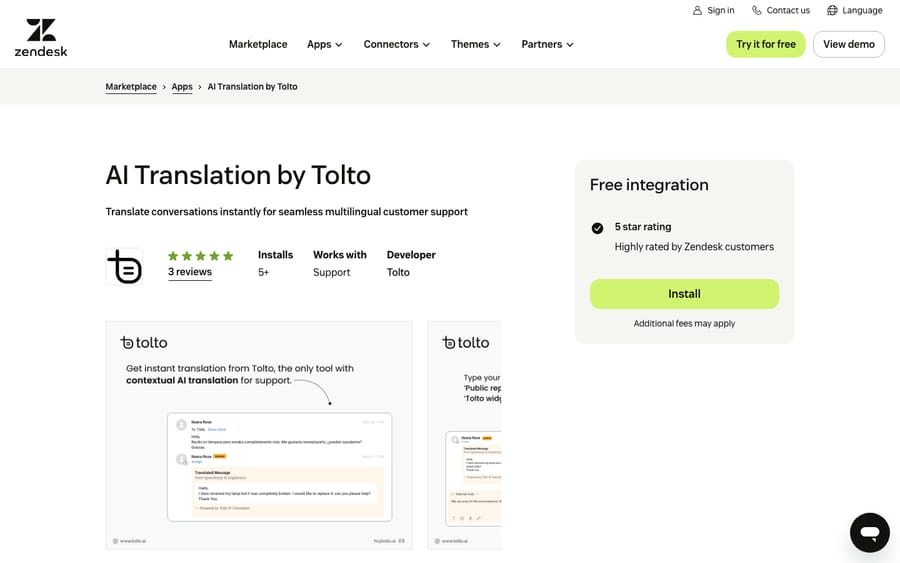900x563 pixels.
Task: Click Works with value Support
Action: click(331, 273)
